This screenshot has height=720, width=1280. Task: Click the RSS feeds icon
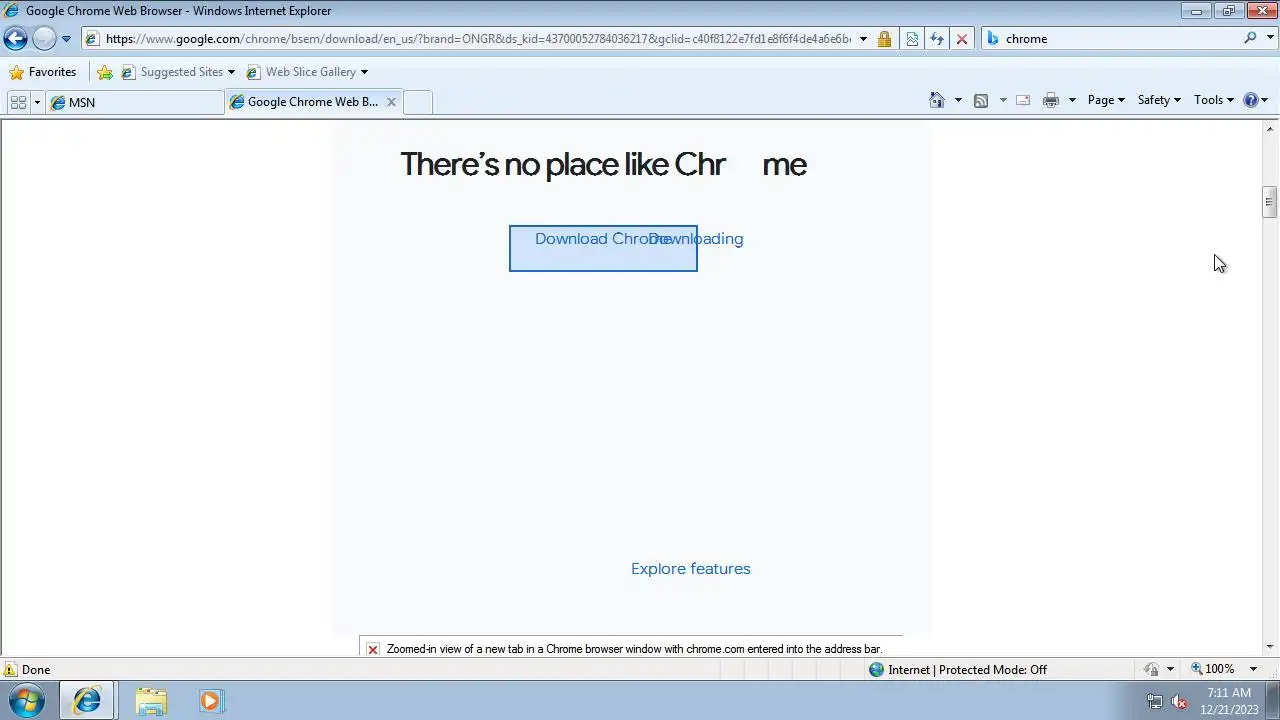[x=981, y=100]
